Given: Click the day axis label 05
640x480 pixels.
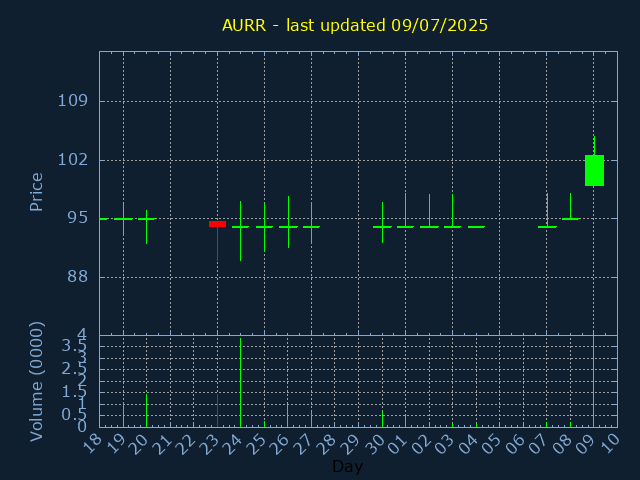Looking at the screenshot, I should click(492, 443).
